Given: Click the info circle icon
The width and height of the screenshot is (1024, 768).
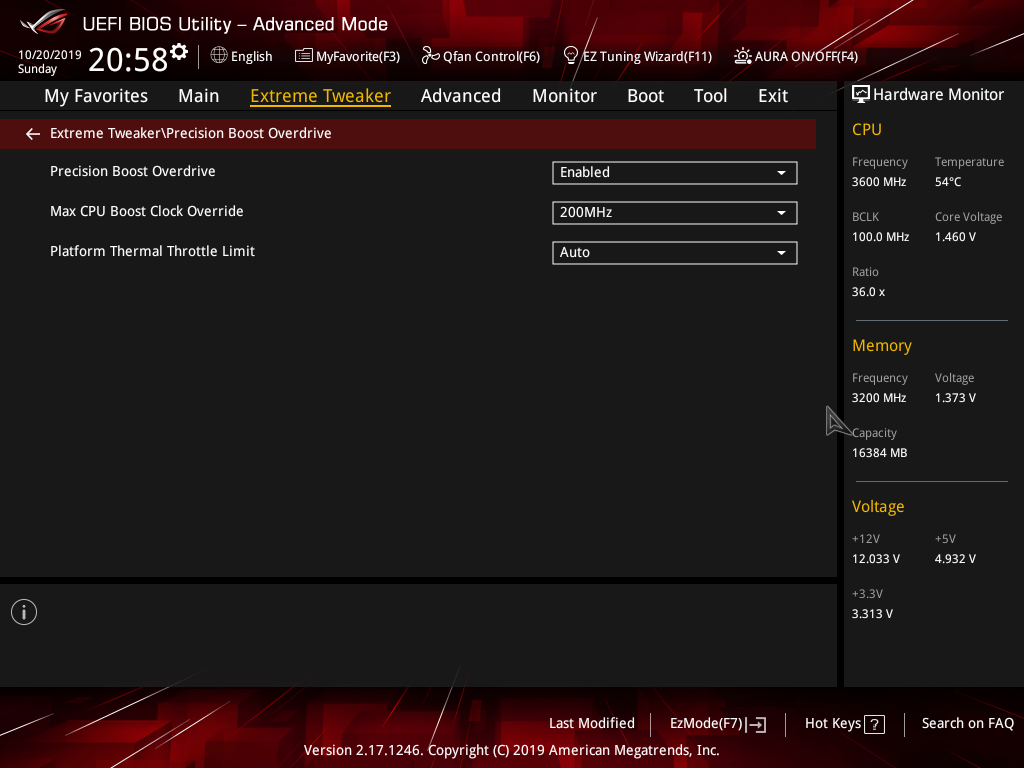Looking at the screenshot, I should coord(24,612).
